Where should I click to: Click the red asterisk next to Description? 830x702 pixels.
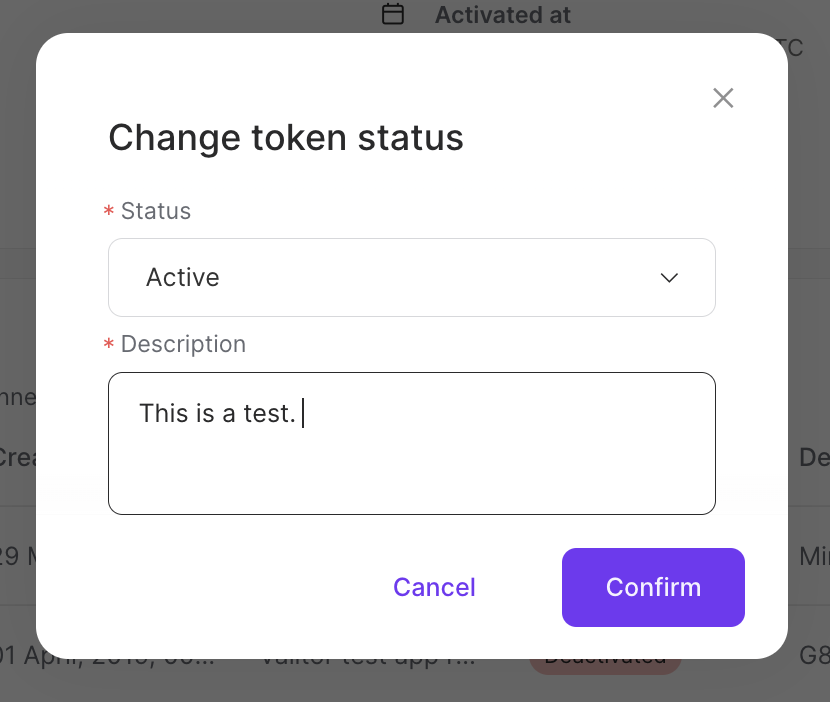pos(108,345)
